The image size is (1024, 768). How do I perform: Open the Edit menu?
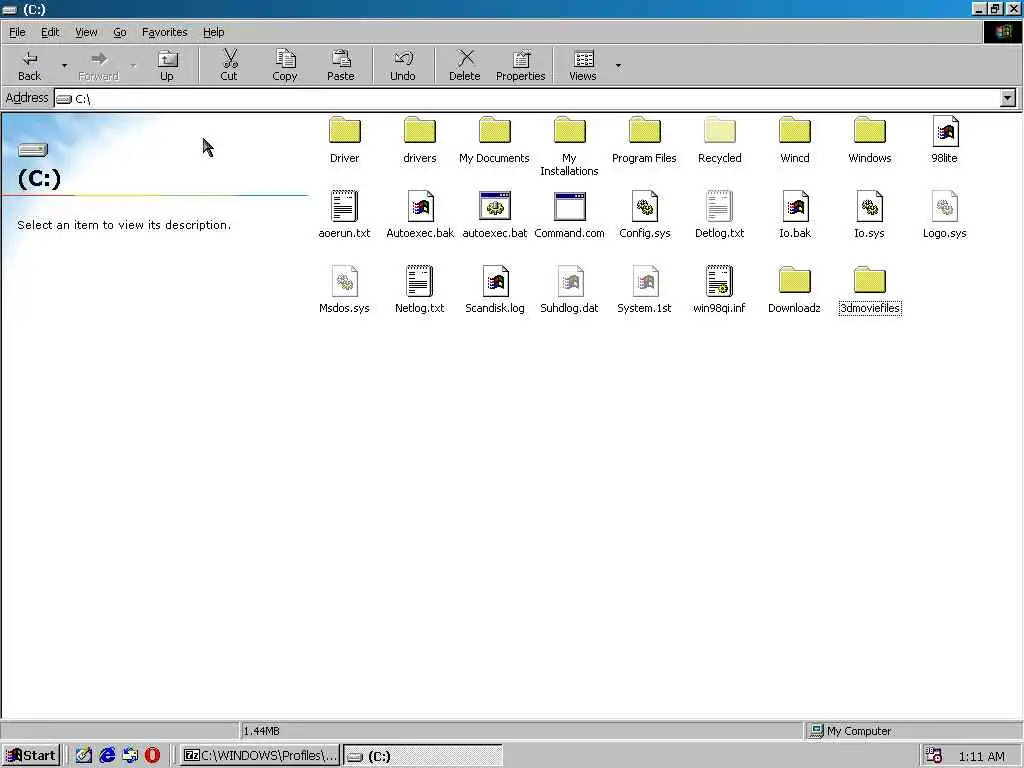coord(50,32)
